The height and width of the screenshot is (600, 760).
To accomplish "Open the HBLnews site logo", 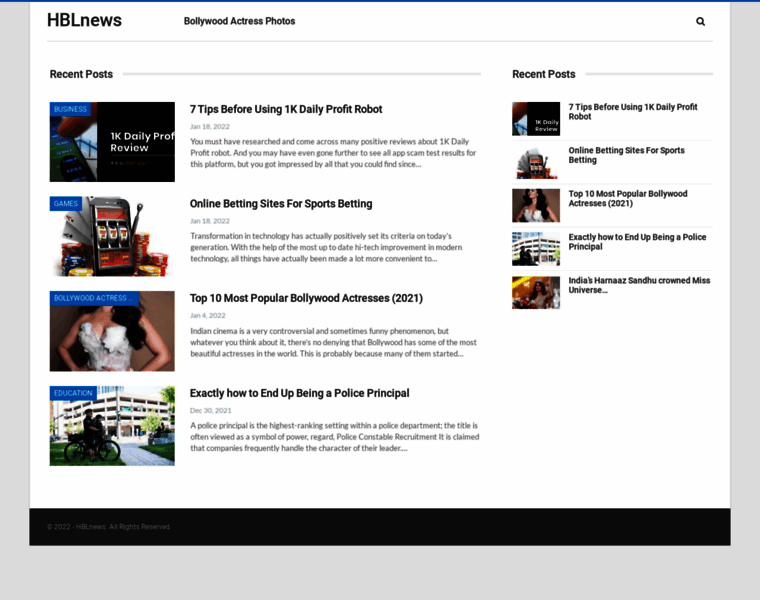I will [x=84, y=20].
